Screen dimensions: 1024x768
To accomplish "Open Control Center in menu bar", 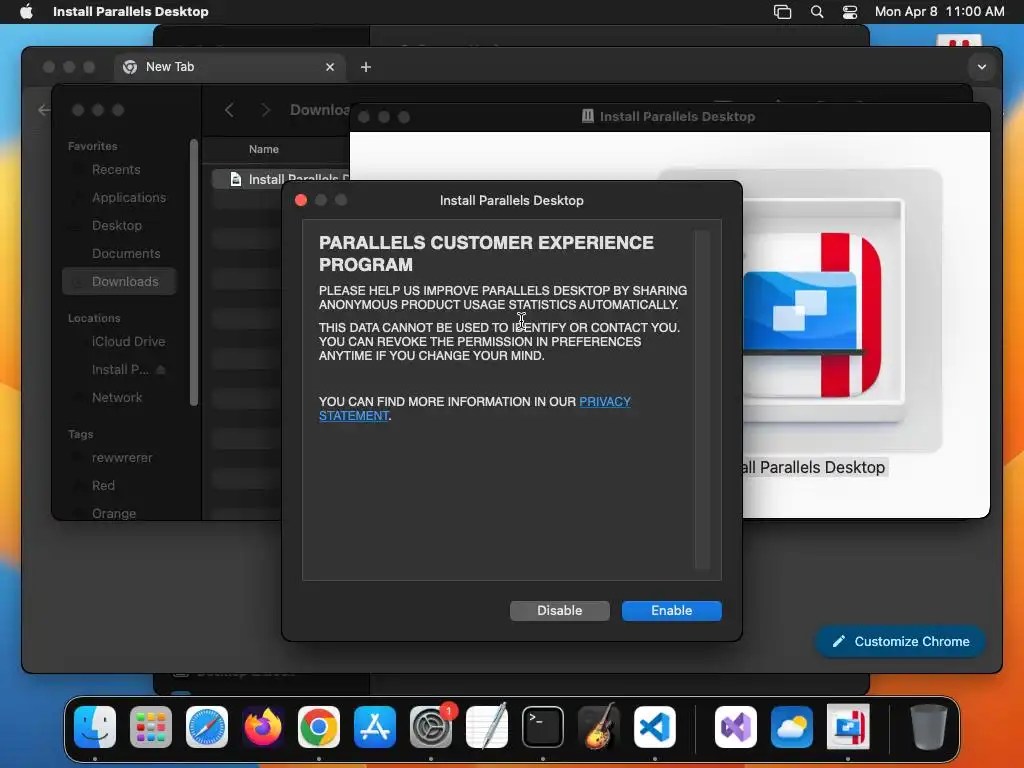I will coord(850,12).
